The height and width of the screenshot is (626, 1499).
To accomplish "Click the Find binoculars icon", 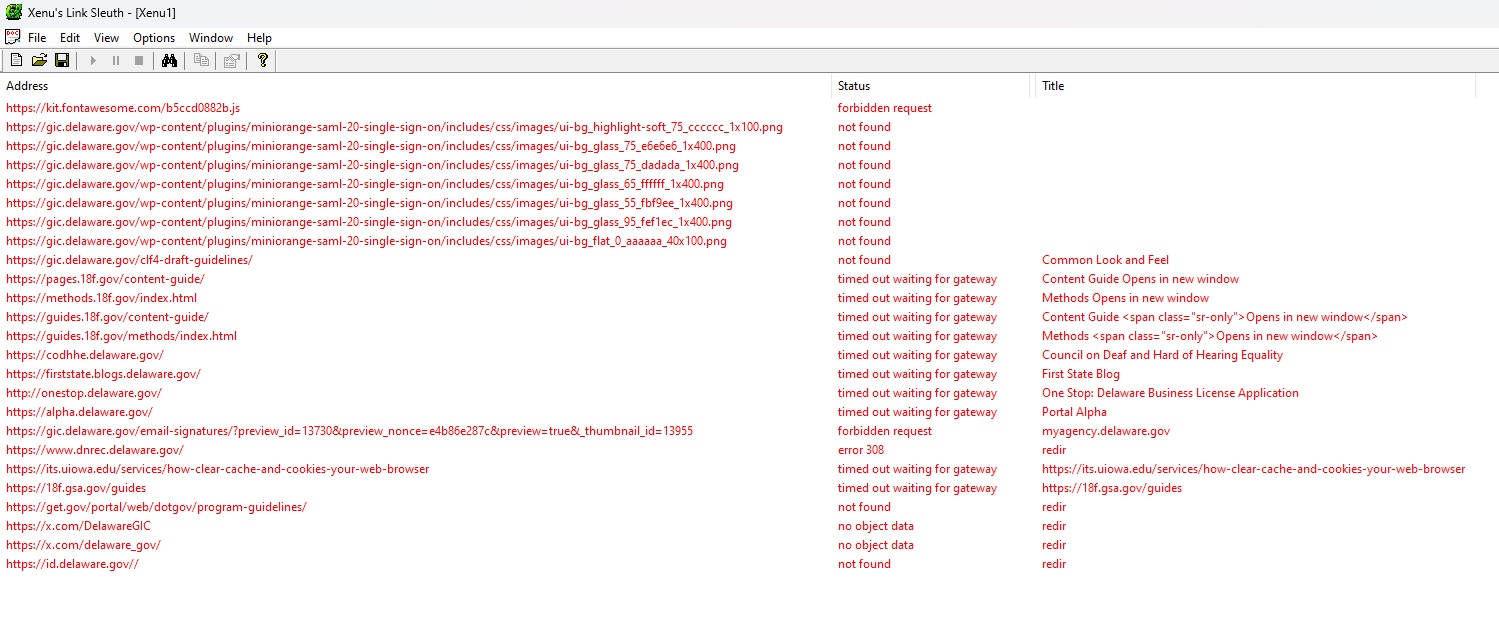I will coord(169,61).
